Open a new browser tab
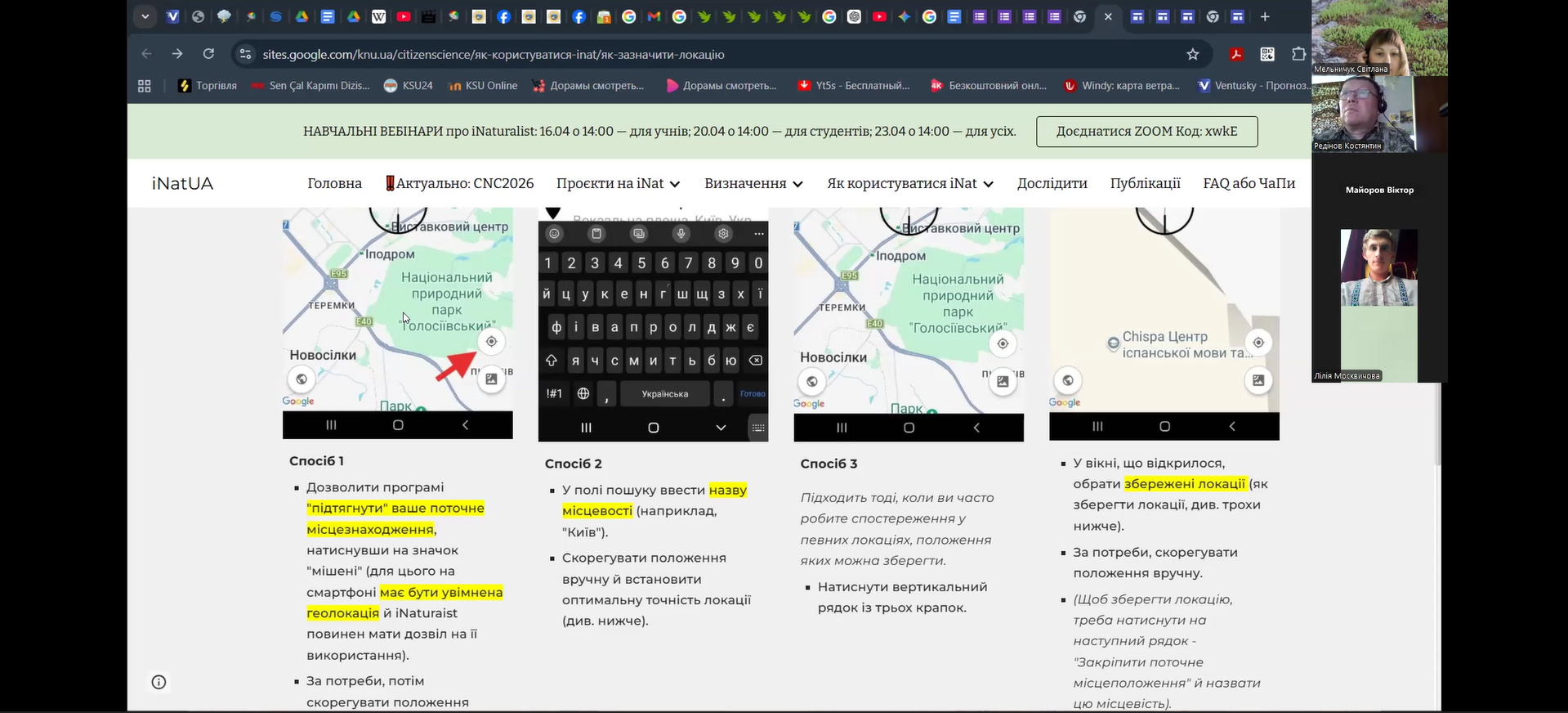 click(x=1265, y=16)
